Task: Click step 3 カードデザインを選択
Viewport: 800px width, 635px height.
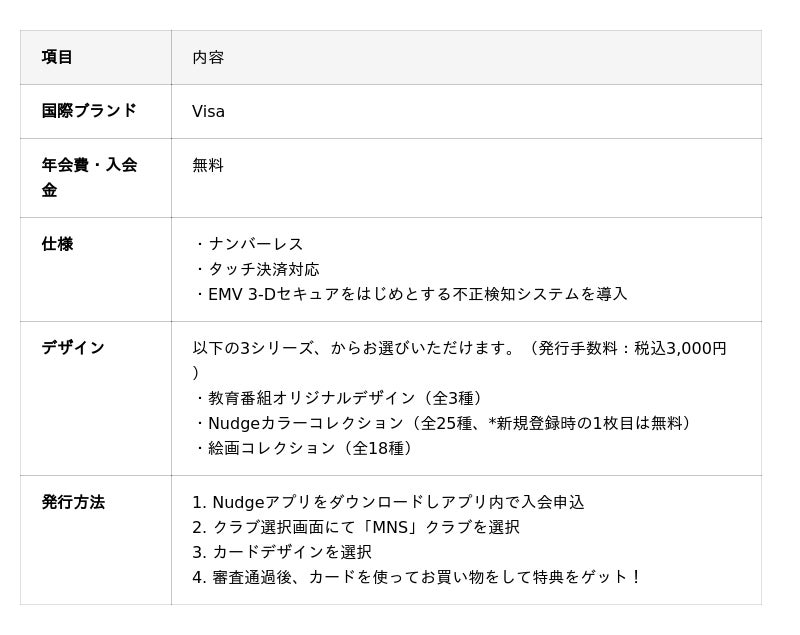Action: [282, 552]
